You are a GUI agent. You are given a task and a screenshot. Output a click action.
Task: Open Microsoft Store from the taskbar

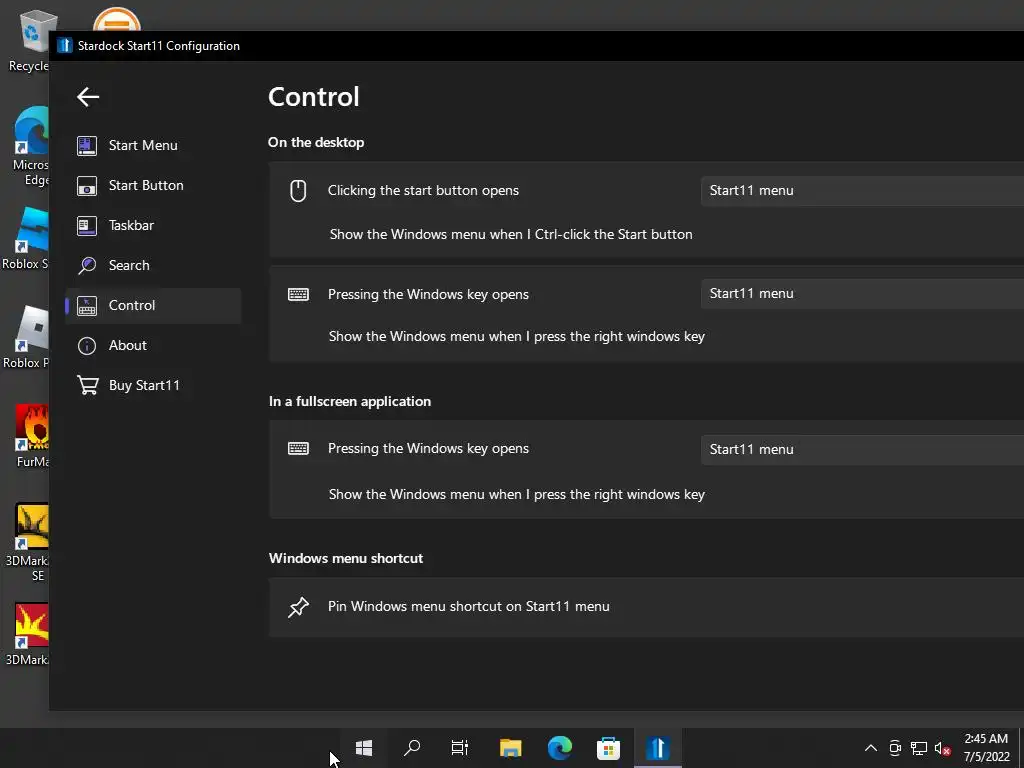coord(609,748)
